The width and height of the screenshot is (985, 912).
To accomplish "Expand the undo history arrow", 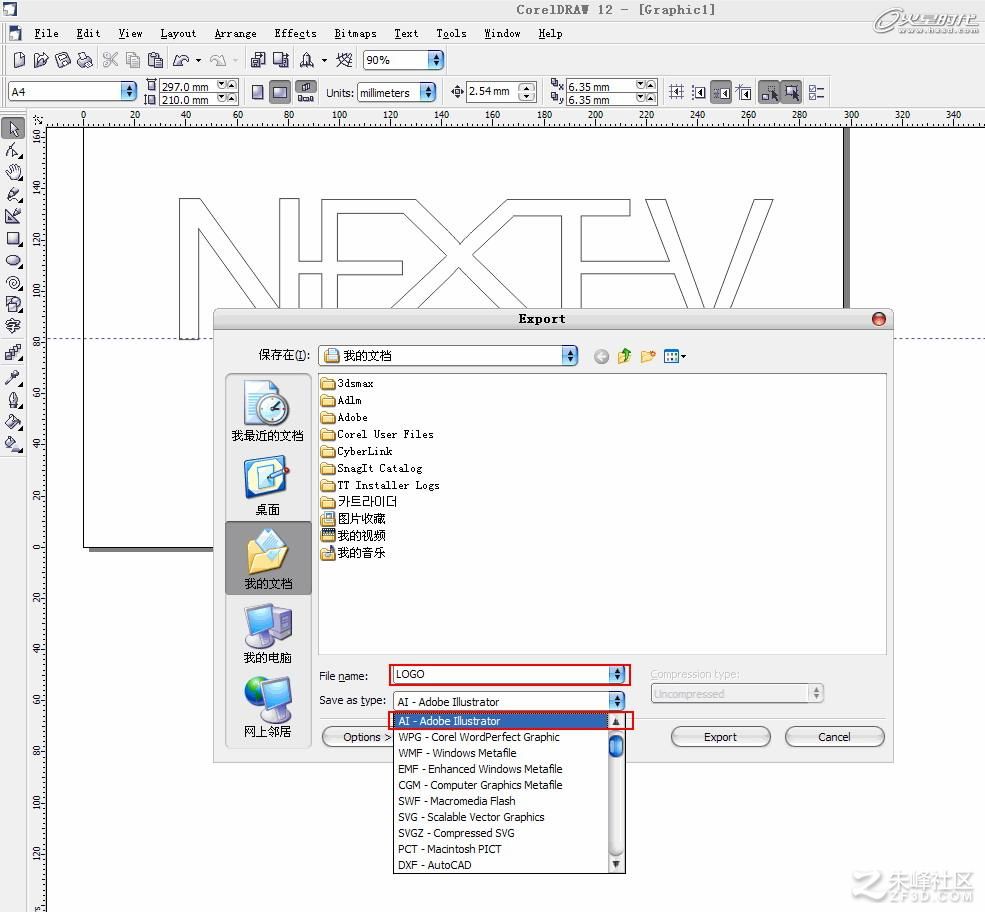I will coord(199,60).
